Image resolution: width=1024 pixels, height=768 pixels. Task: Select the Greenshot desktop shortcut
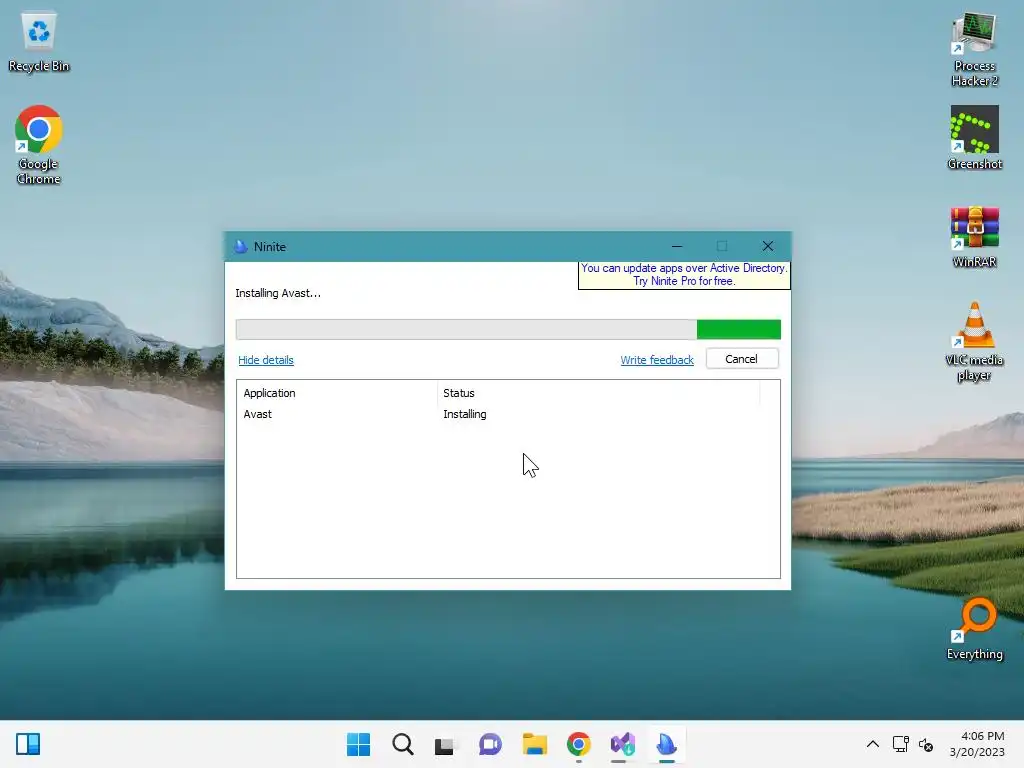point(974,138)
